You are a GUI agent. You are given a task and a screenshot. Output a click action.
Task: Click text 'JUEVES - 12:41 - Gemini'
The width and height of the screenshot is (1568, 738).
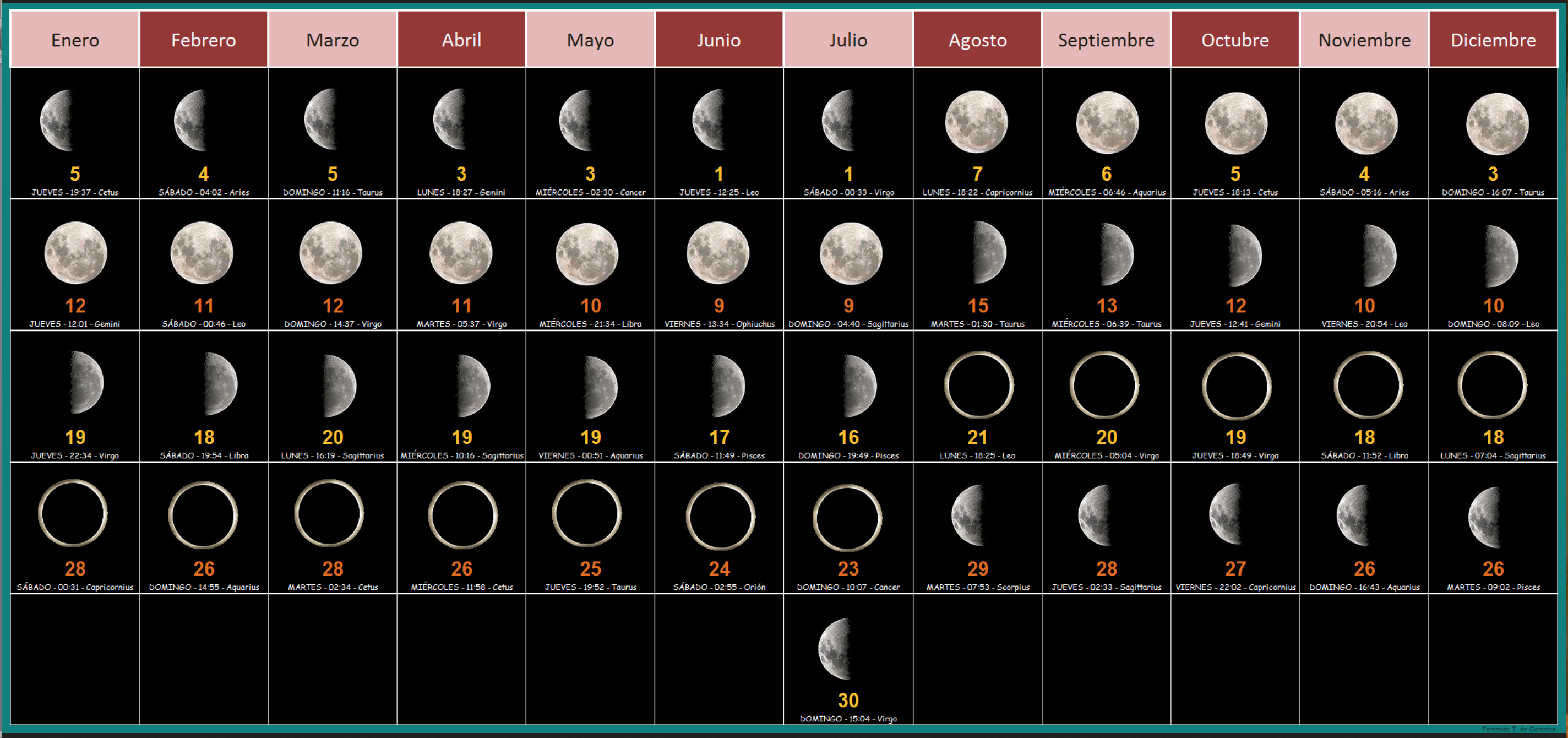point(1235,324)
